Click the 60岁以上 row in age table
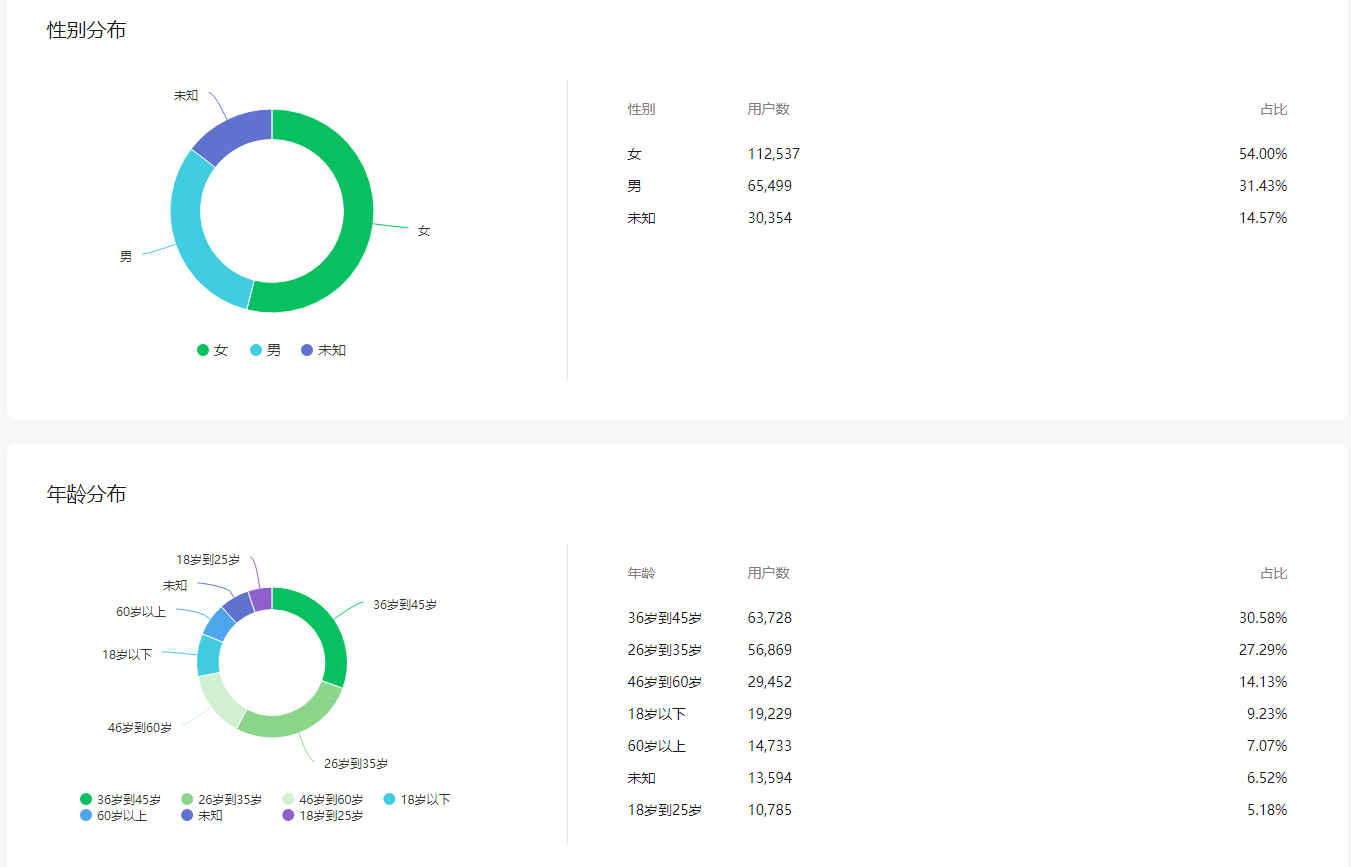Viewport: 1351px width, 867px height. [958, 746]
